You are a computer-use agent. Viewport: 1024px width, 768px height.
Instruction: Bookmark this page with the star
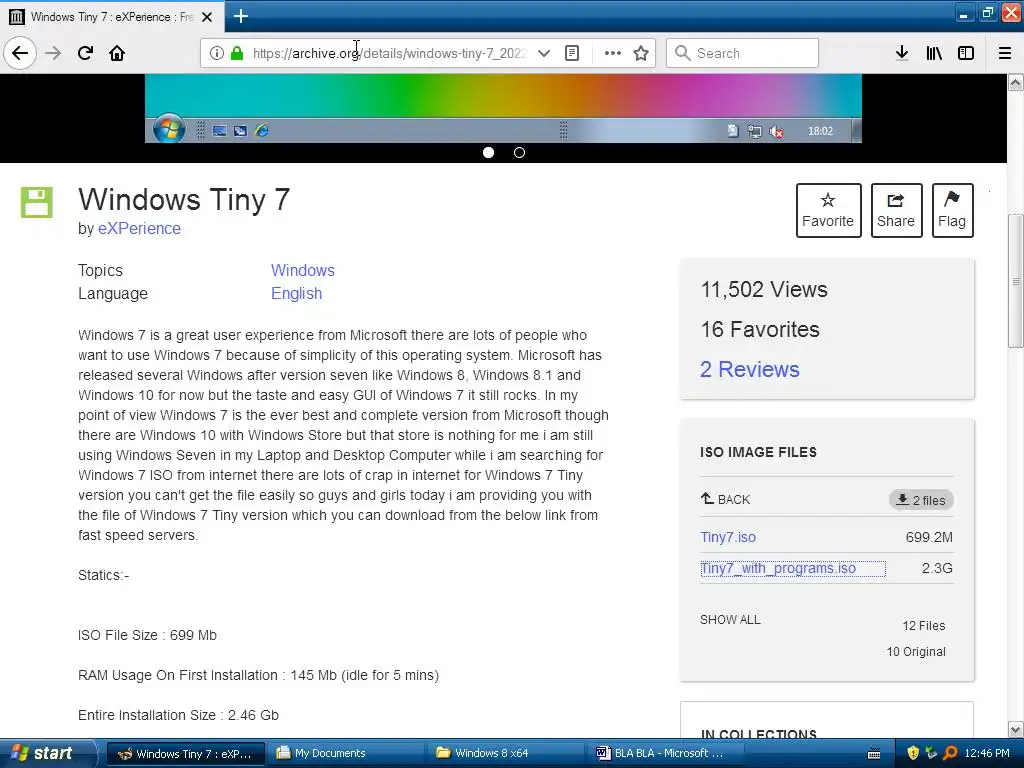coord(641,53)
